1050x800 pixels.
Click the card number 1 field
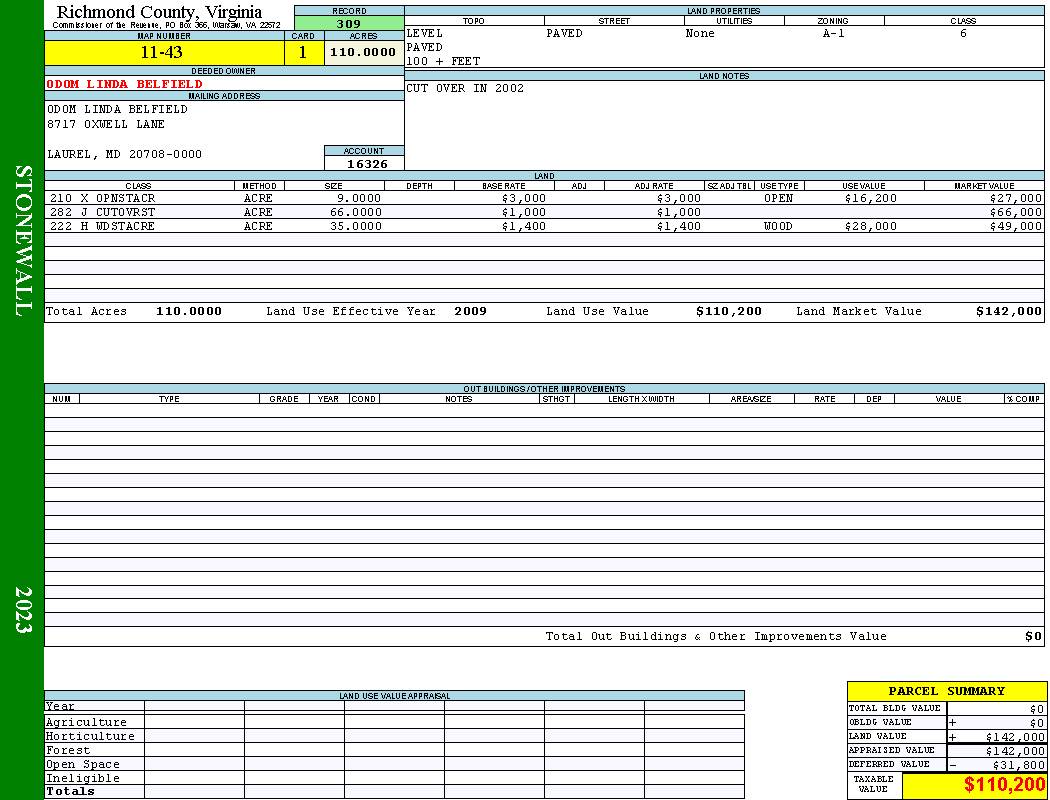303,52
